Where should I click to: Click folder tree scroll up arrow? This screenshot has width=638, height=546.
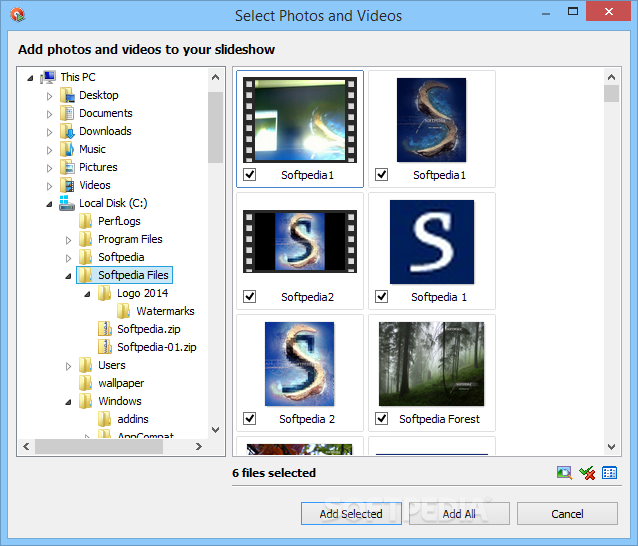216,77
